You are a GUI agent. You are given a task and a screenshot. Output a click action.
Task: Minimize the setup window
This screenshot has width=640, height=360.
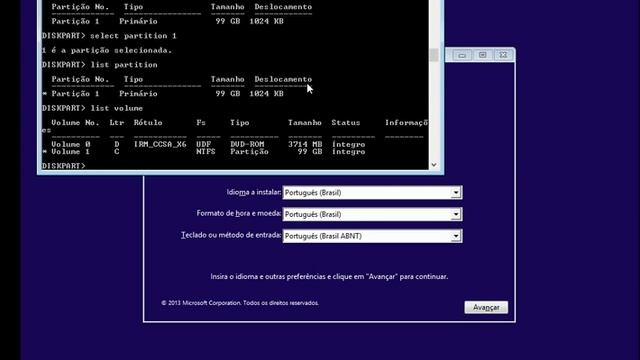[462, 55]
